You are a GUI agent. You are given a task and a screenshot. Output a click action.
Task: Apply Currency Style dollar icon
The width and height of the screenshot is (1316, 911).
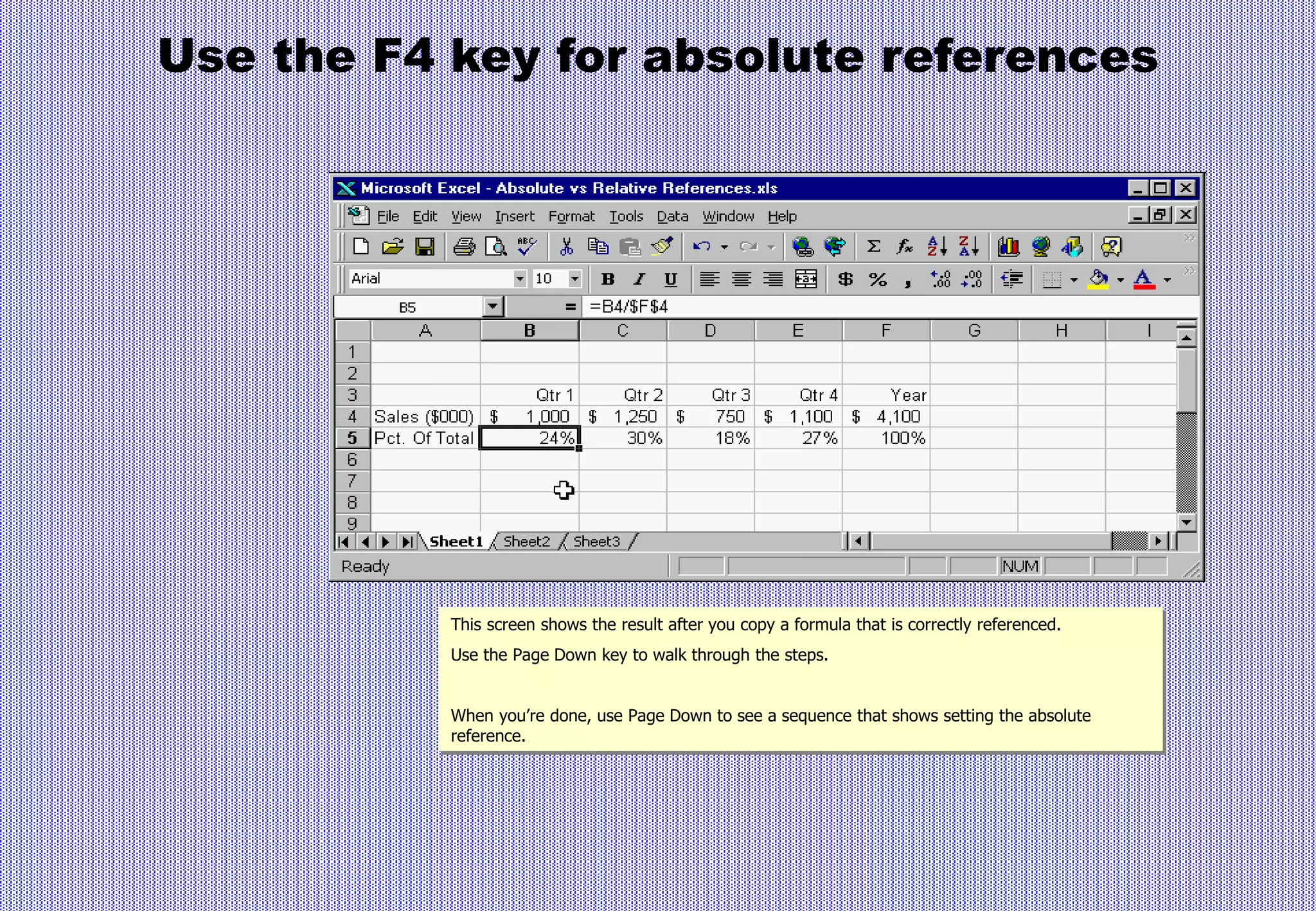[845, 279]
